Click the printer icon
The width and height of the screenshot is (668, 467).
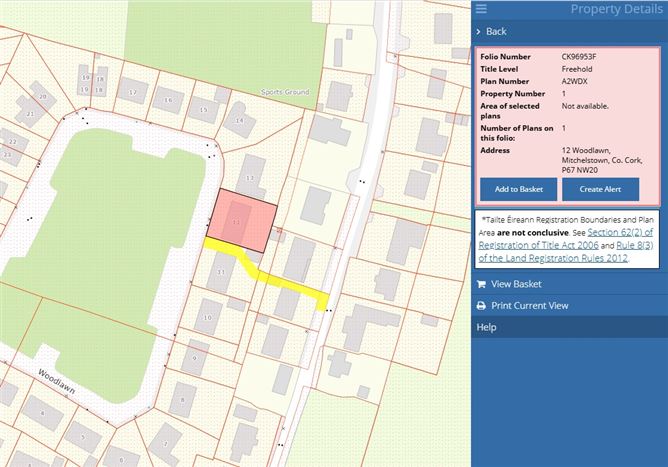click(x=481, y=306)
